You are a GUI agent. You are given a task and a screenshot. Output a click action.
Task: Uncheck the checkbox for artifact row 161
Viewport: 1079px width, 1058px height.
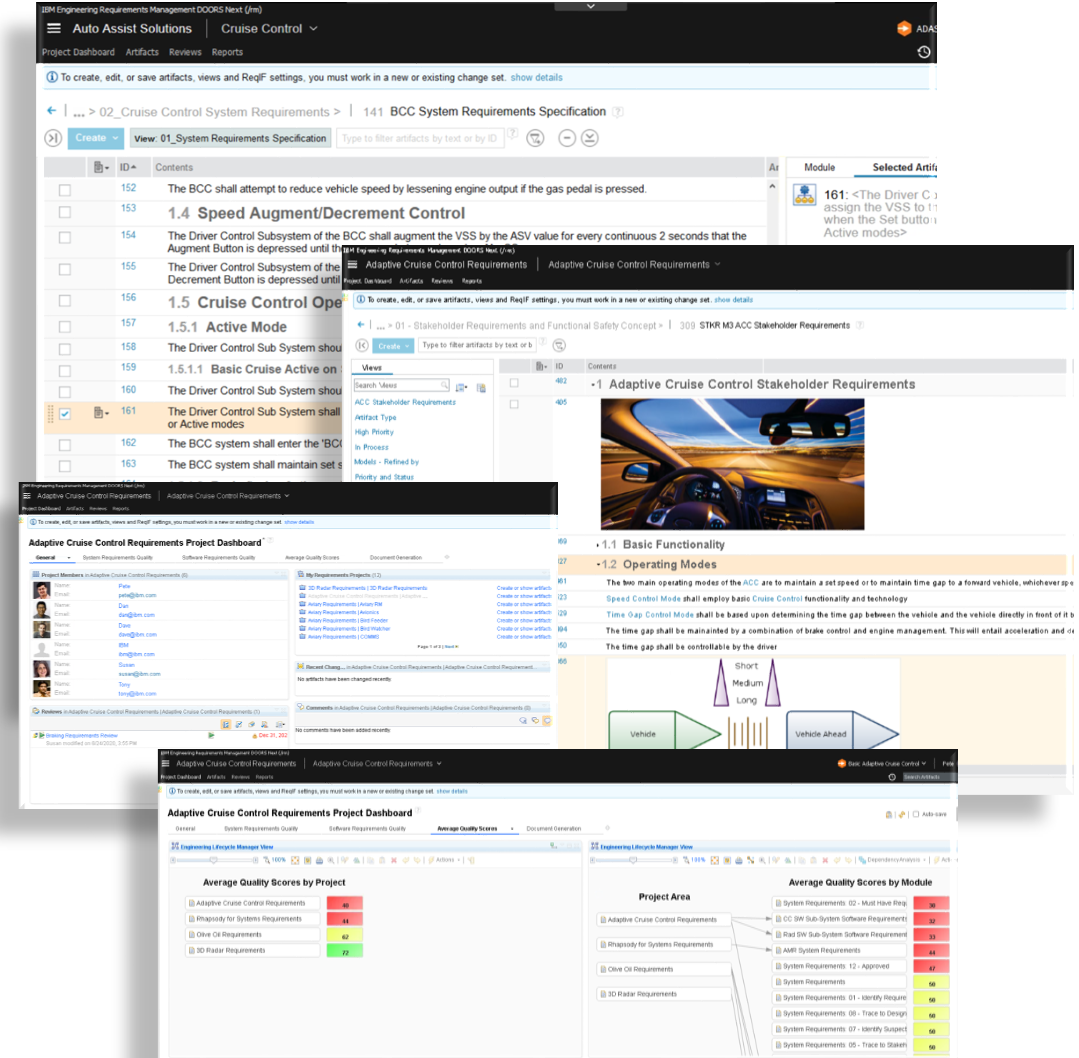tap(65, 414)
